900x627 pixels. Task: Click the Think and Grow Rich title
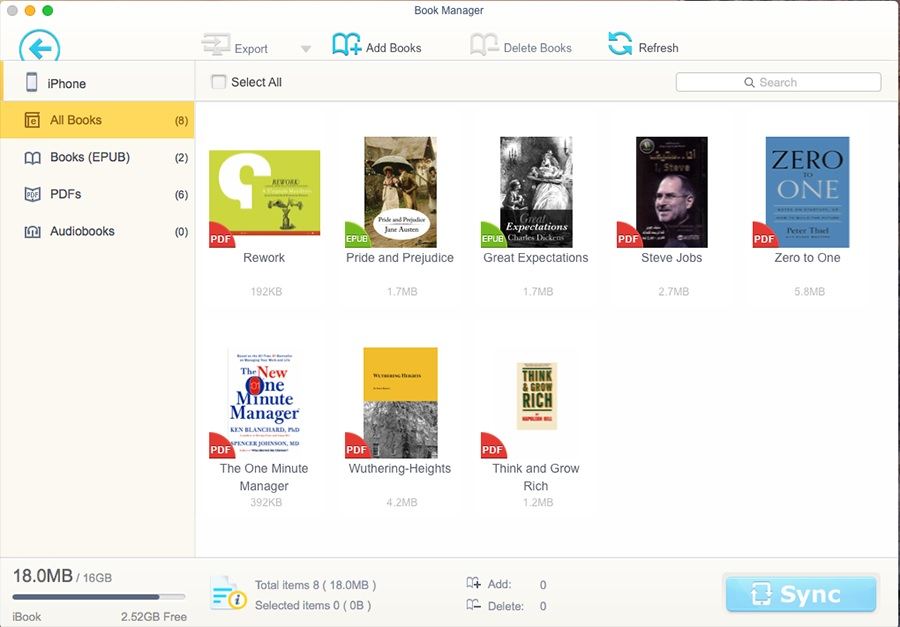pos(536,477)
